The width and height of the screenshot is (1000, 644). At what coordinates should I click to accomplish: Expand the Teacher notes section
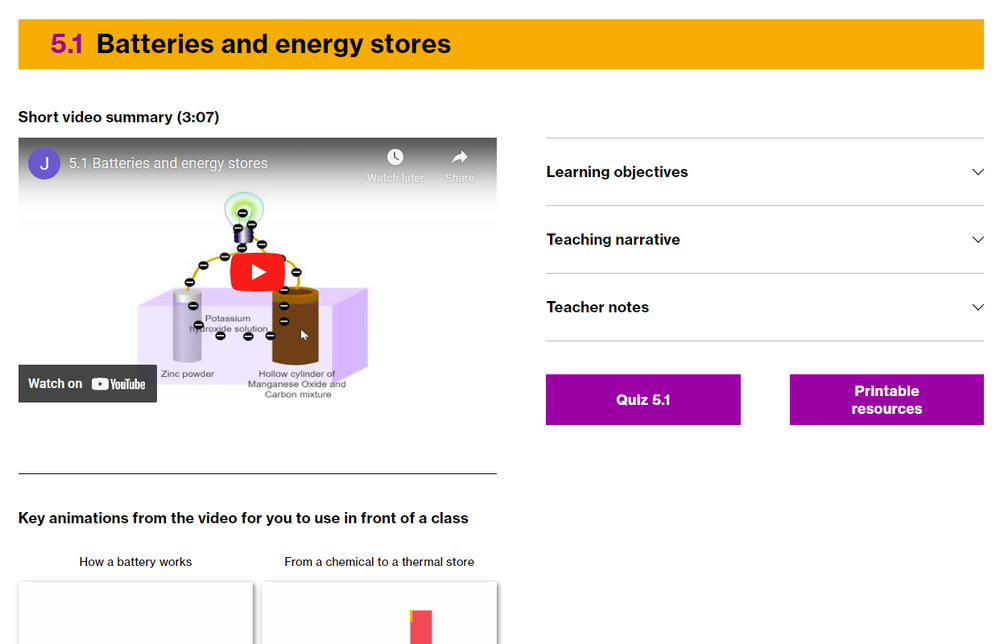pos(765,307)
